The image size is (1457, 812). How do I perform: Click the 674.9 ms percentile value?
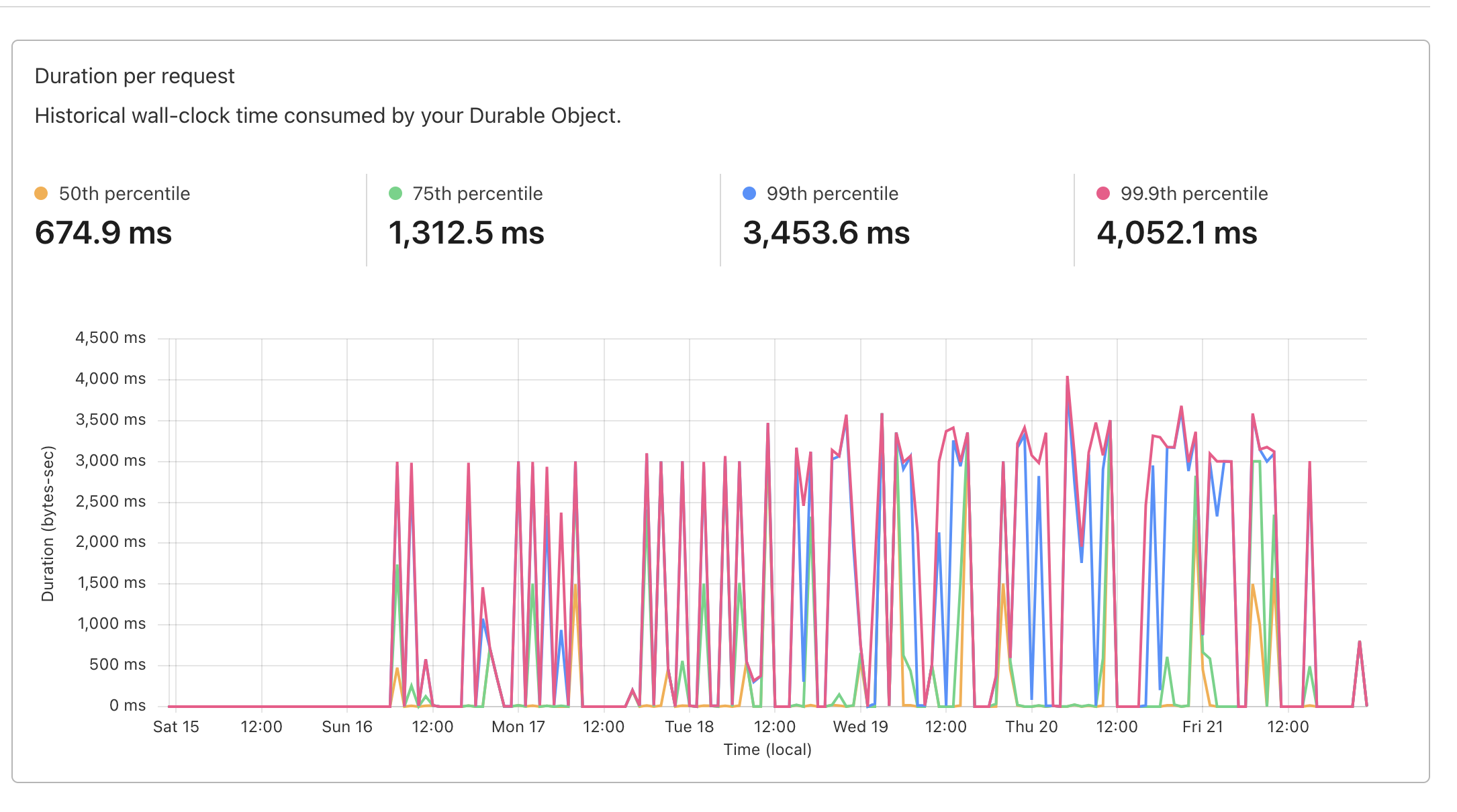coord(103,234)
